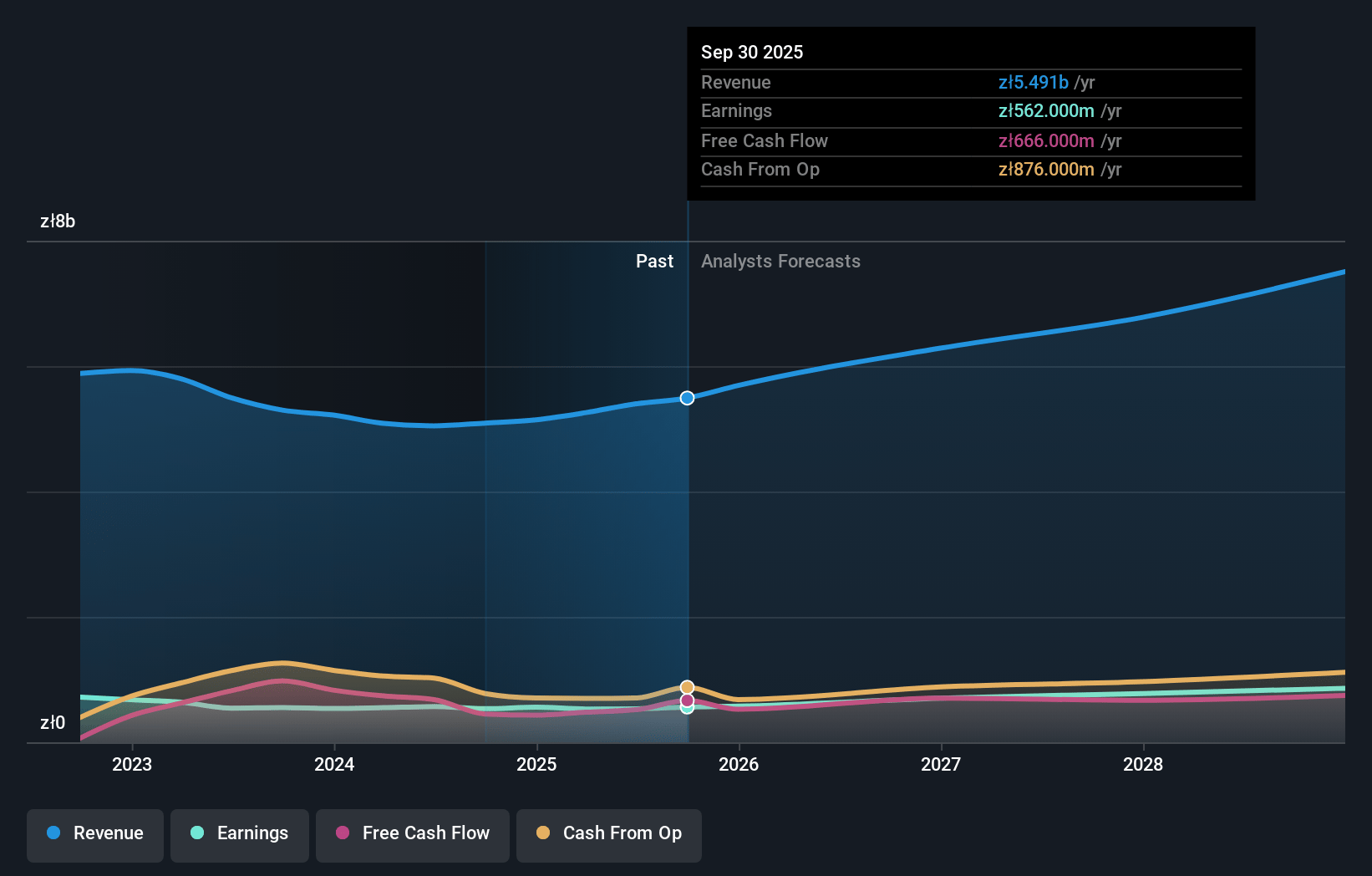Click the 2027 x-axis tick label
Viewport: 1372px width, 876px height.
click(x=941, y=765)
